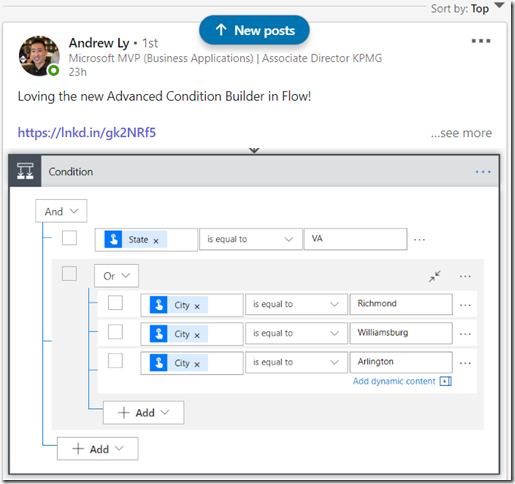515x484 pixels.
Task: Click the Richmond value field
Action: click(x=401, y=304)
